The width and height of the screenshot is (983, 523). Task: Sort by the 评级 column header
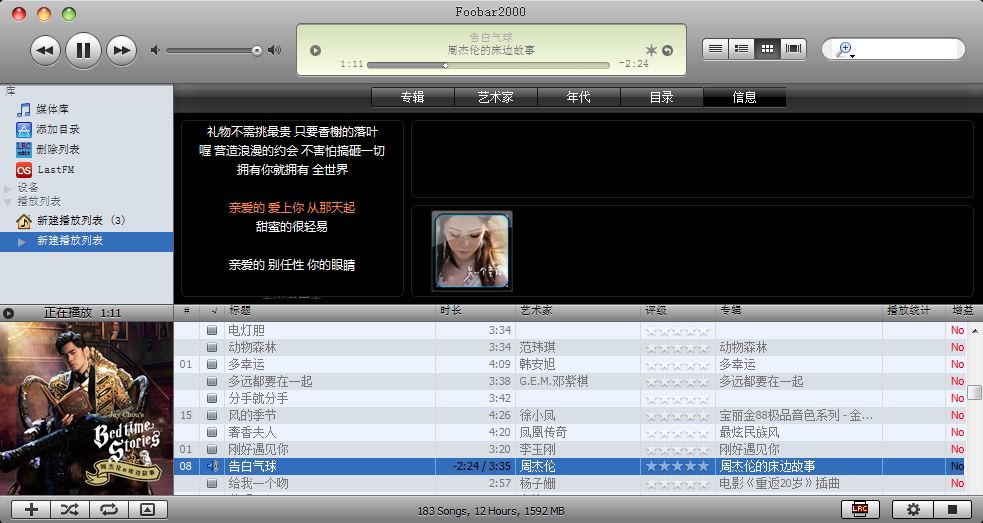click(x=678, y=311)
